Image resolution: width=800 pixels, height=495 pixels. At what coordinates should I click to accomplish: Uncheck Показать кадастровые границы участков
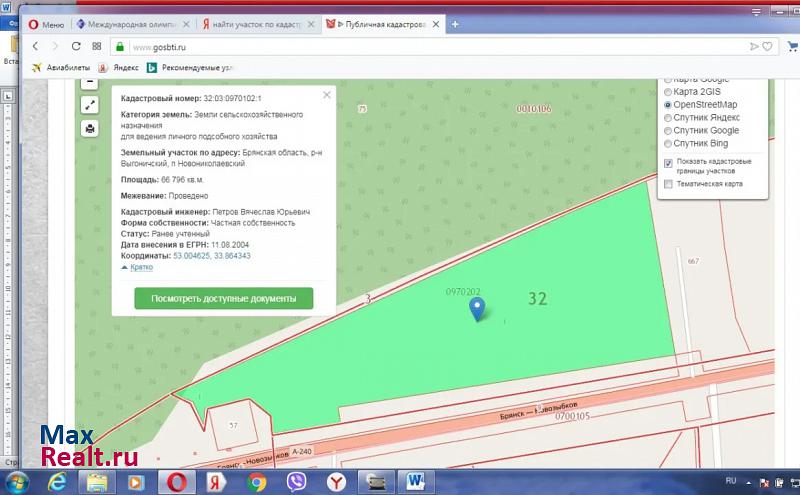point(668,162)
